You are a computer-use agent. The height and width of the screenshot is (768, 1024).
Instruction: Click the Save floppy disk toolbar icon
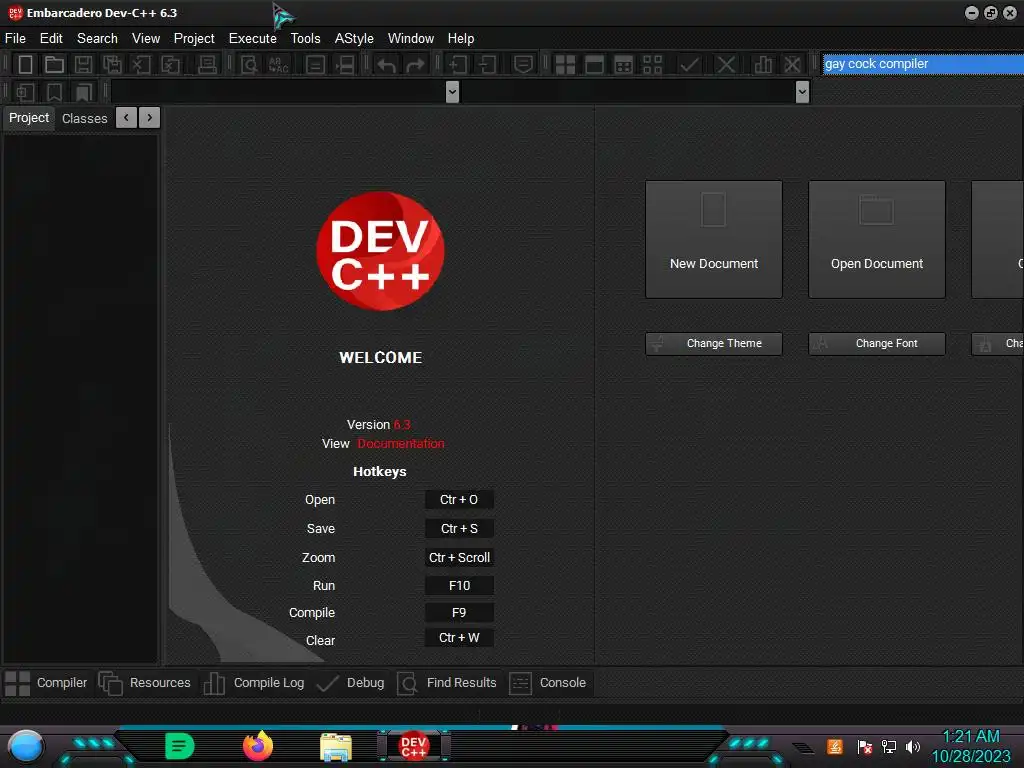[x=83, y=65]
